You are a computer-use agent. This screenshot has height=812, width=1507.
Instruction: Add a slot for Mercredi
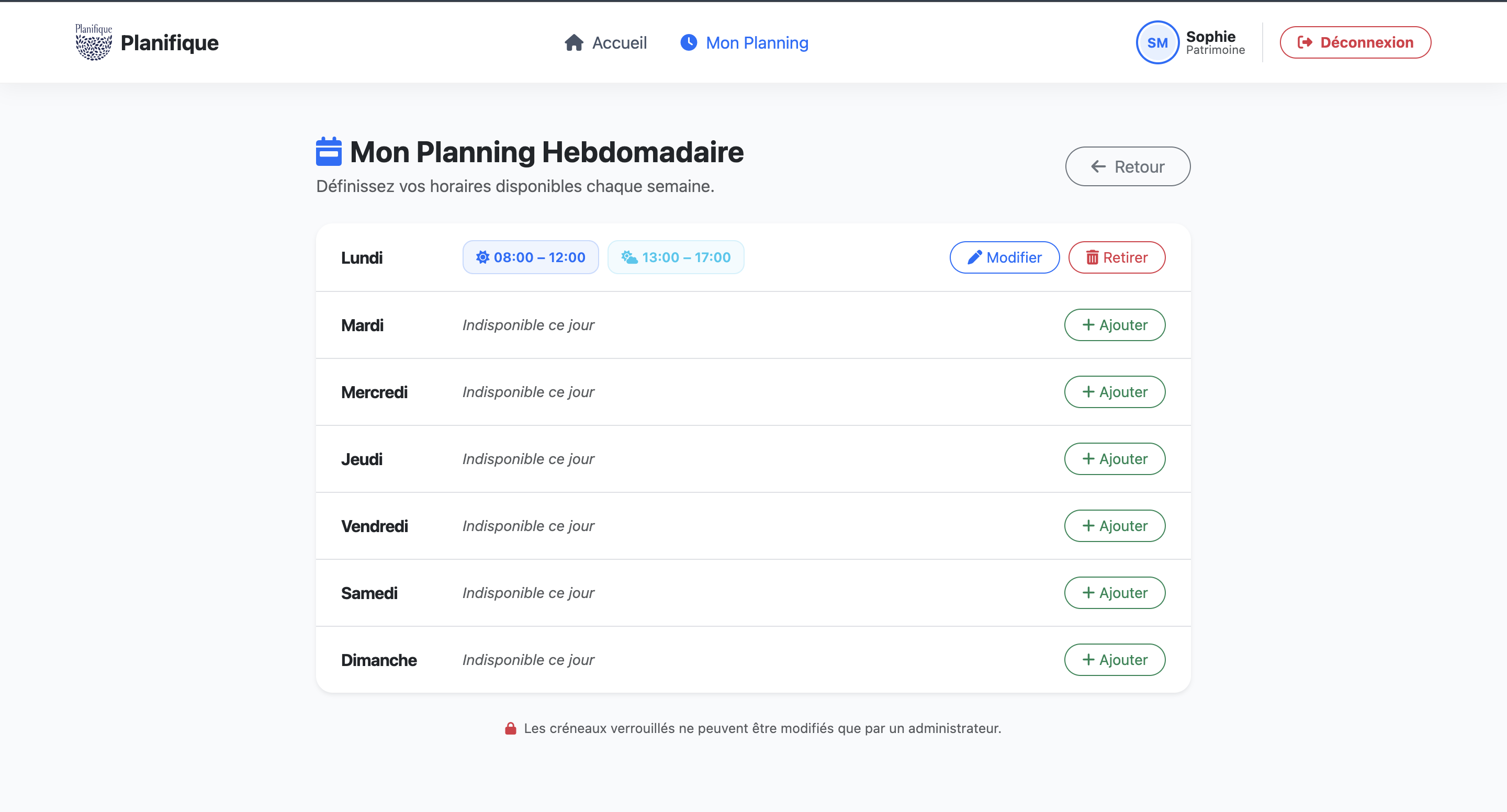coord(1115,392)
